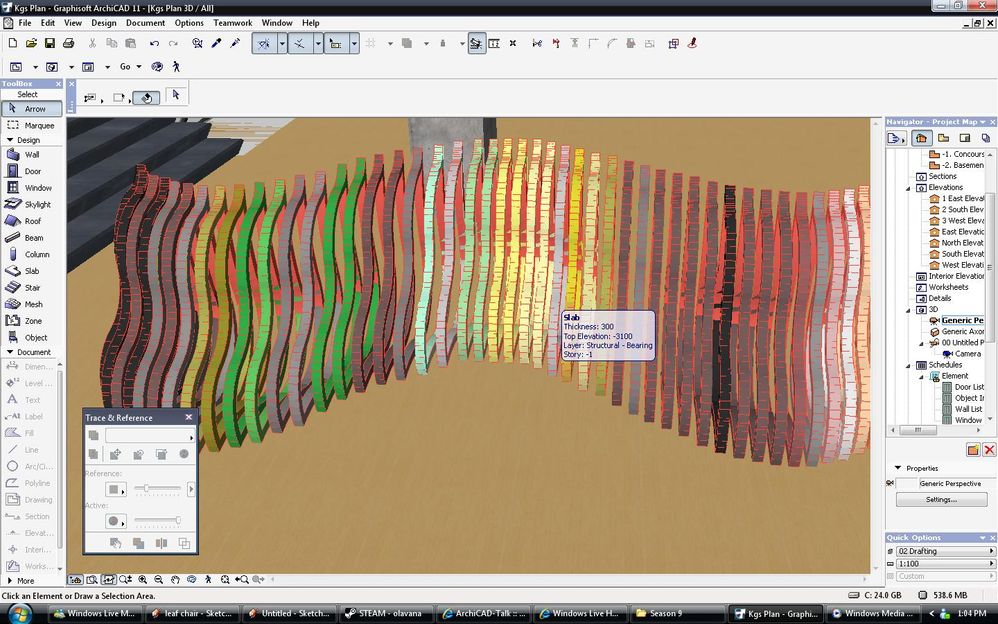The width and height of the screenshot is (998, 624).
Task: Select the Roof tool
Action: click(32, 221)
